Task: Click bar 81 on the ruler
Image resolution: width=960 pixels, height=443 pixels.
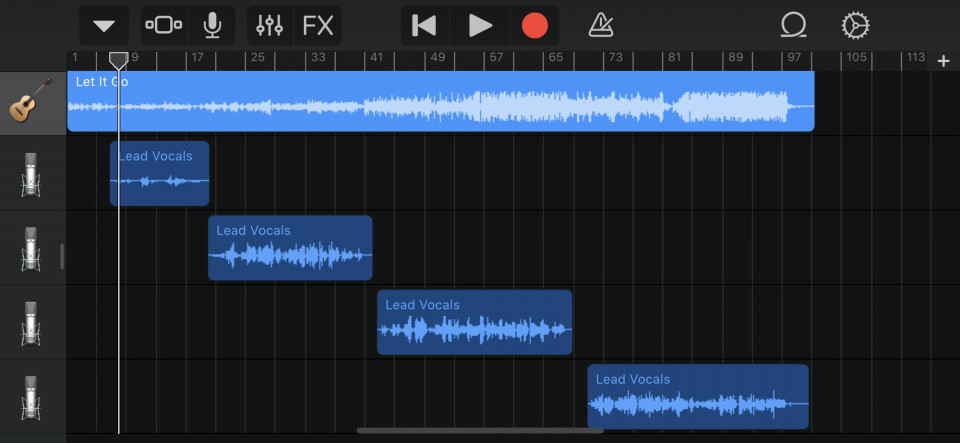Action: click(x=674, y=58)
